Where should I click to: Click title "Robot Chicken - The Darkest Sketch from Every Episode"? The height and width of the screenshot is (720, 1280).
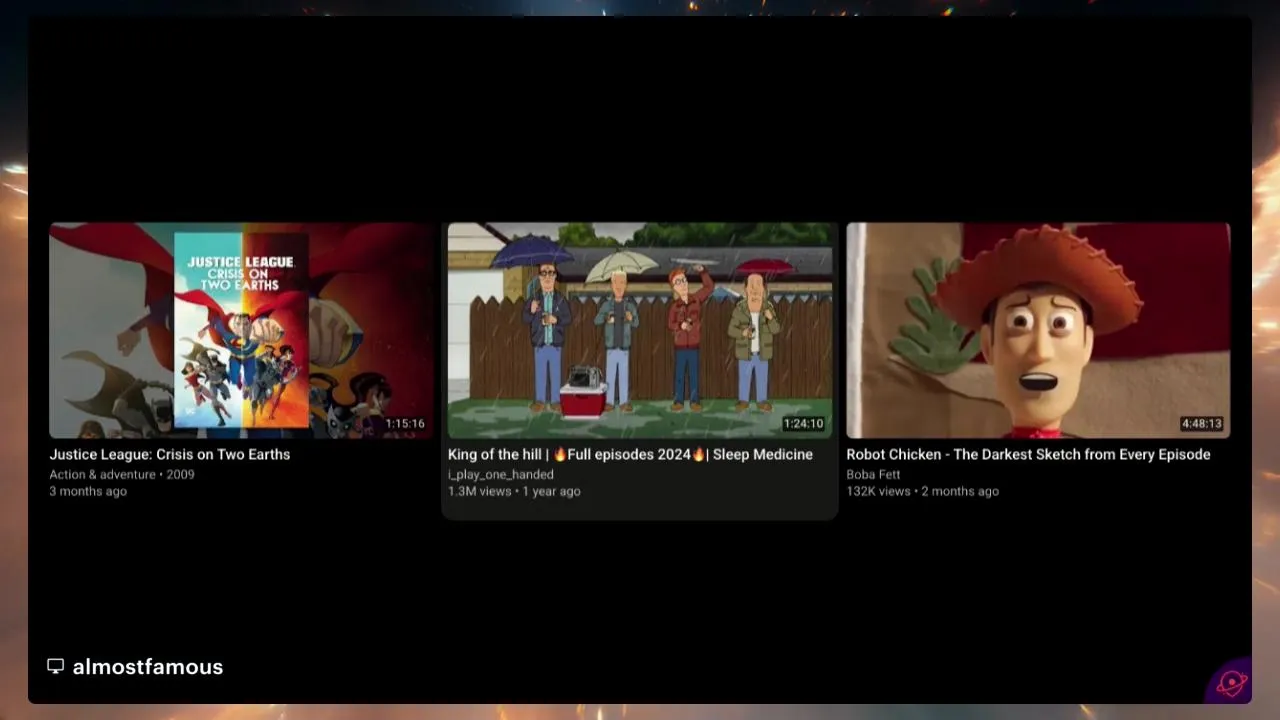click(1028, 454)
